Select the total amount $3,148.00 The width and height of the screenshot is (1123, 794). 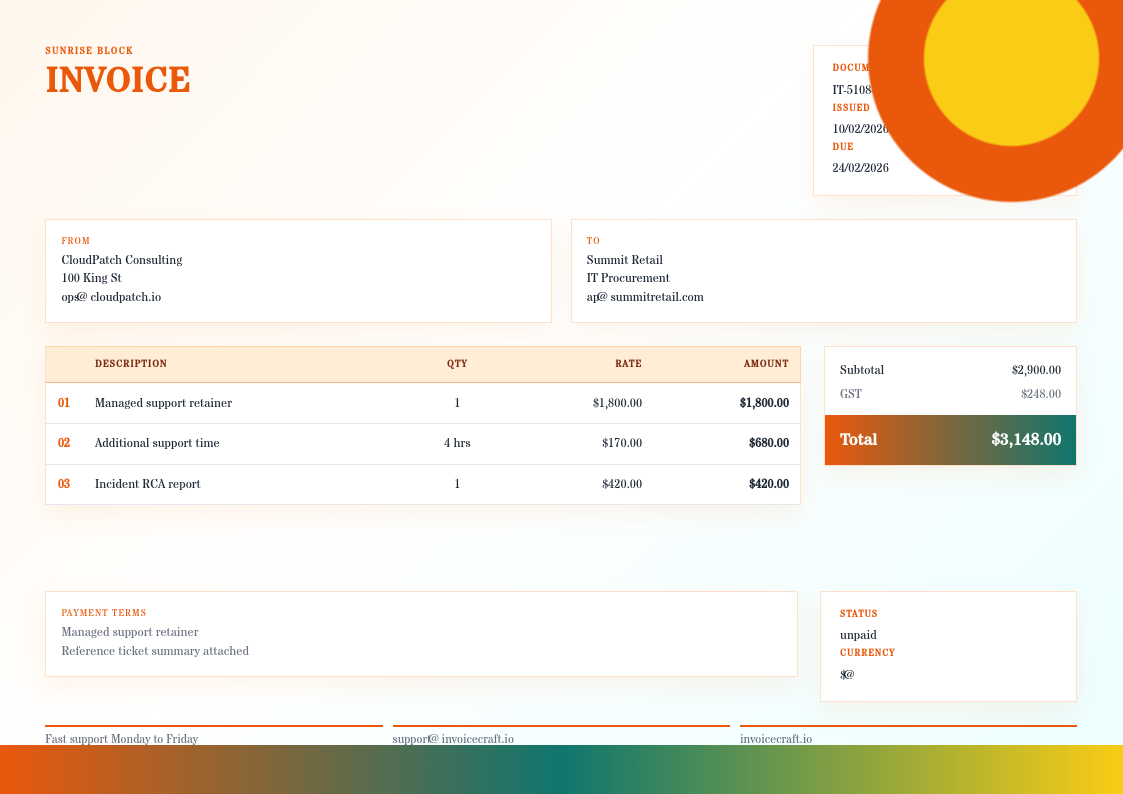click(x=1026, y=440)
